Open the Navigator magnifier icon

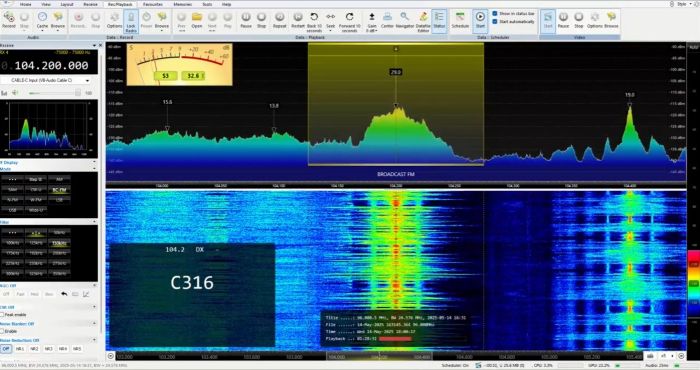(x=405, y=20)
